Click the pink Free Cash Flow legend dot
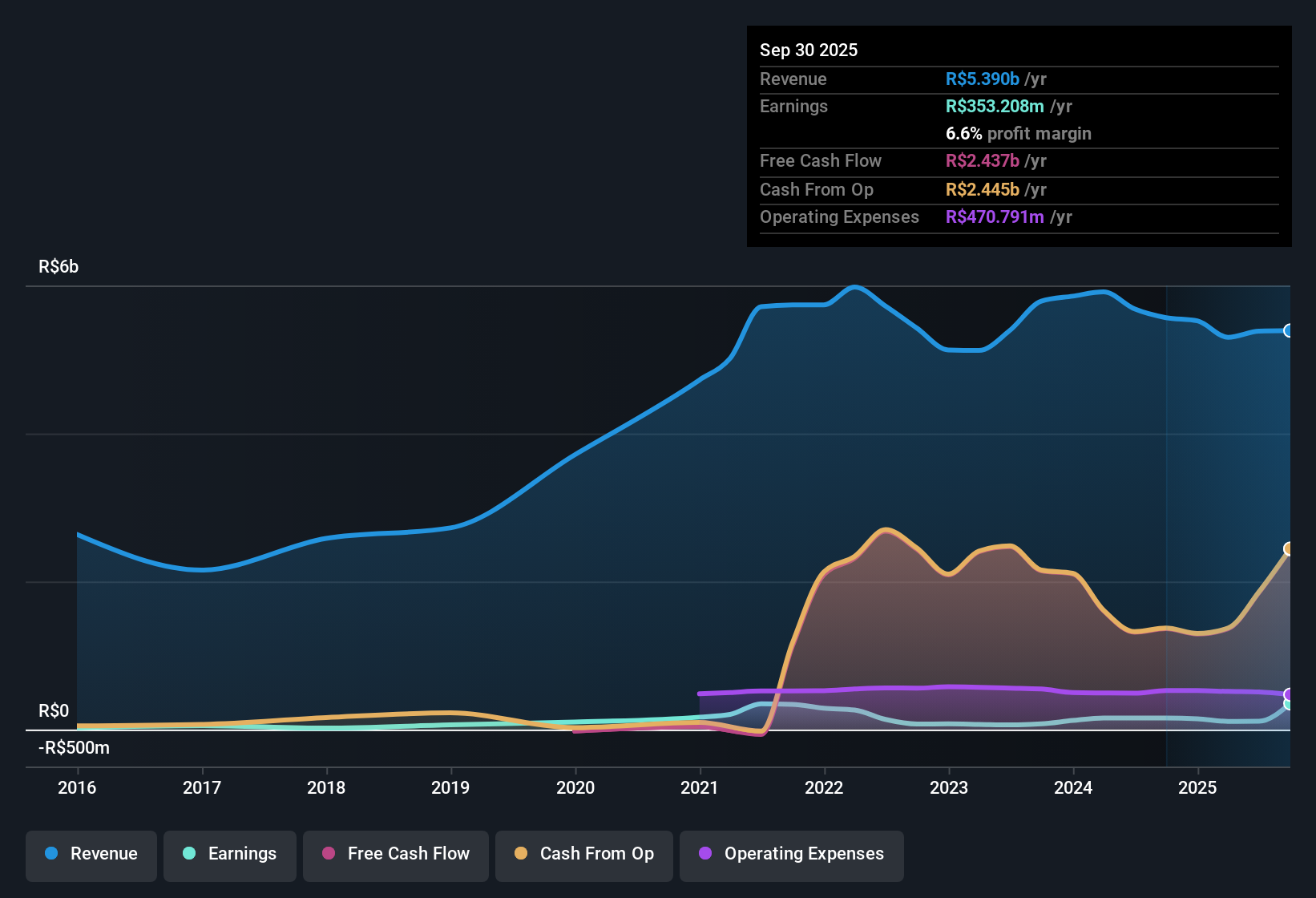Image resolution: width=1316 pixels, height=898 pixels. pyautogui.click(x=328, y=854)
